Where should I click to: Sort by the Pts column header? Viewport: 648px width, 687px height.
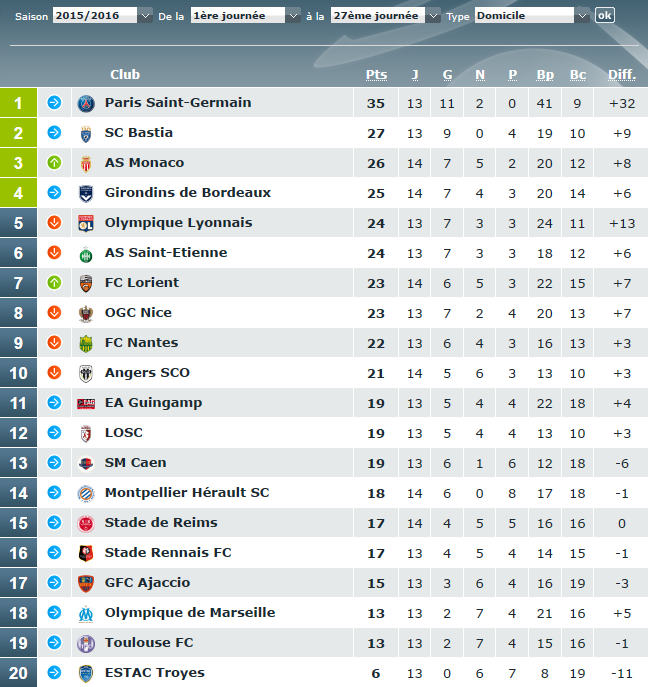point(376,75)
